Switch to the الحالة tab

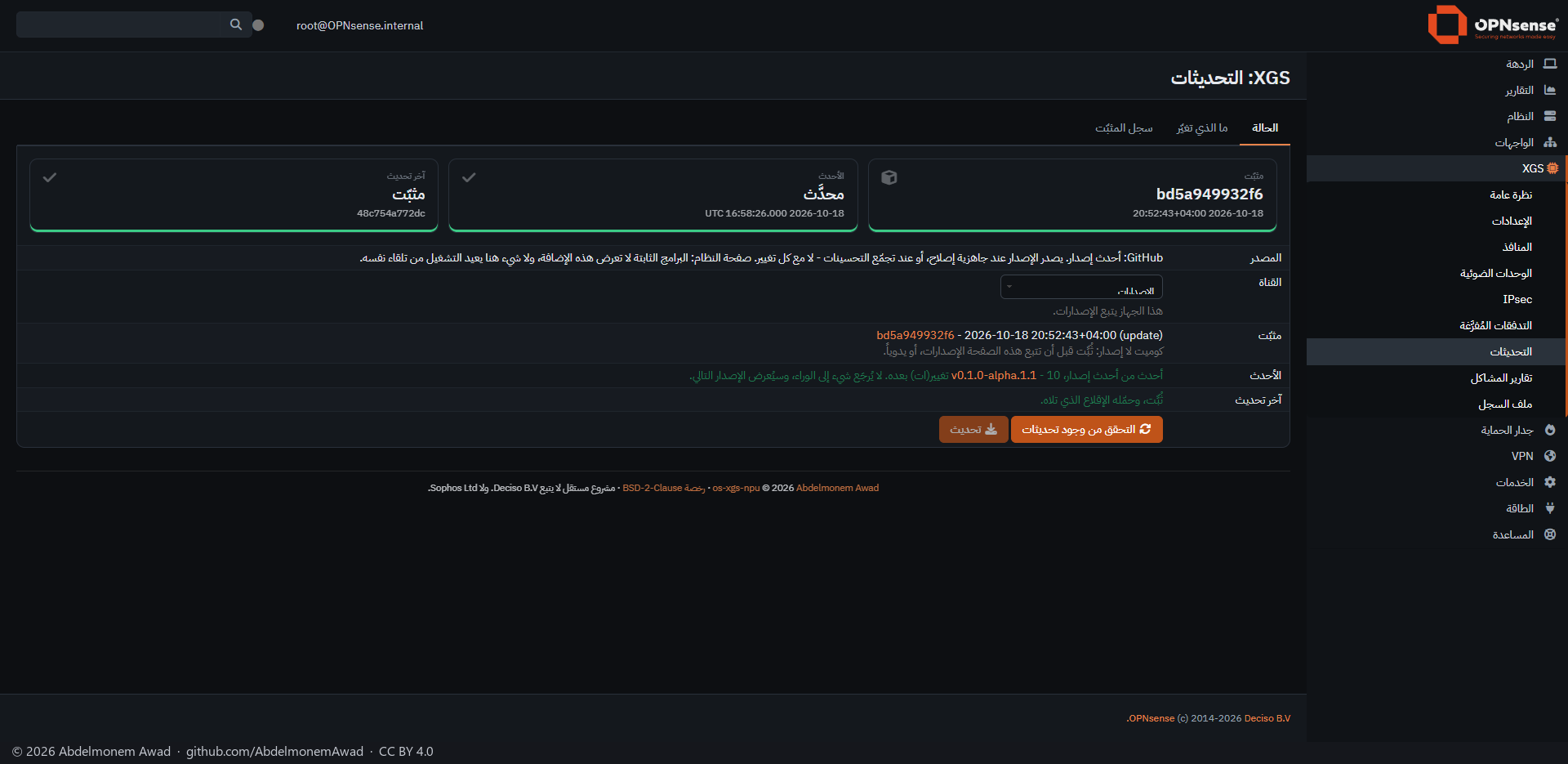(1264, 127)
